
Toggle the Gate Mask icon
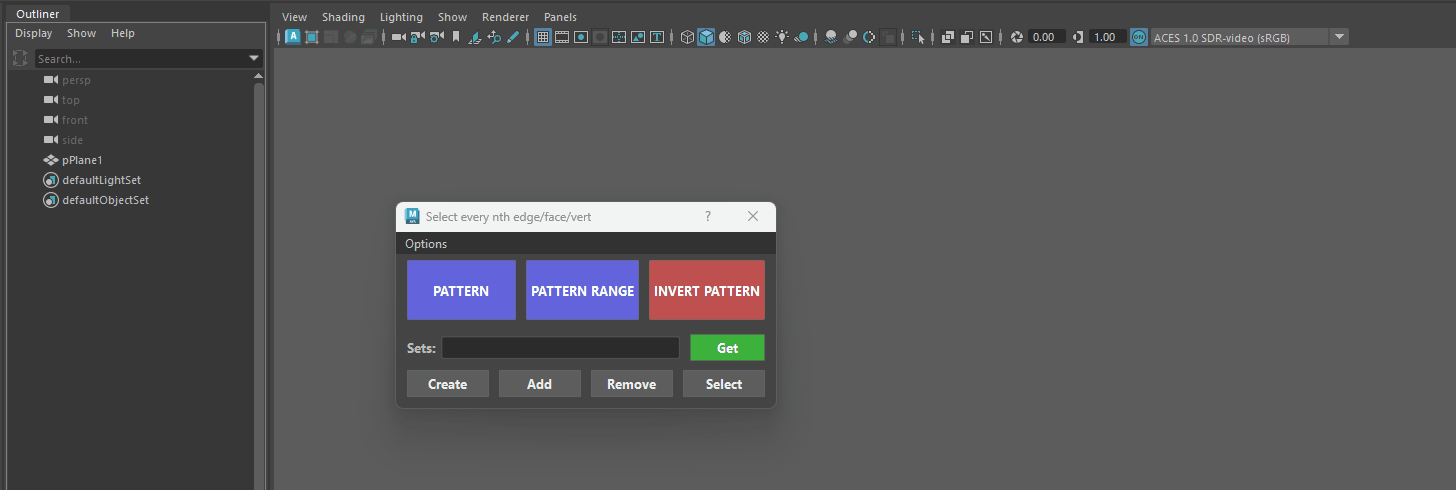[x=600, y=37]
